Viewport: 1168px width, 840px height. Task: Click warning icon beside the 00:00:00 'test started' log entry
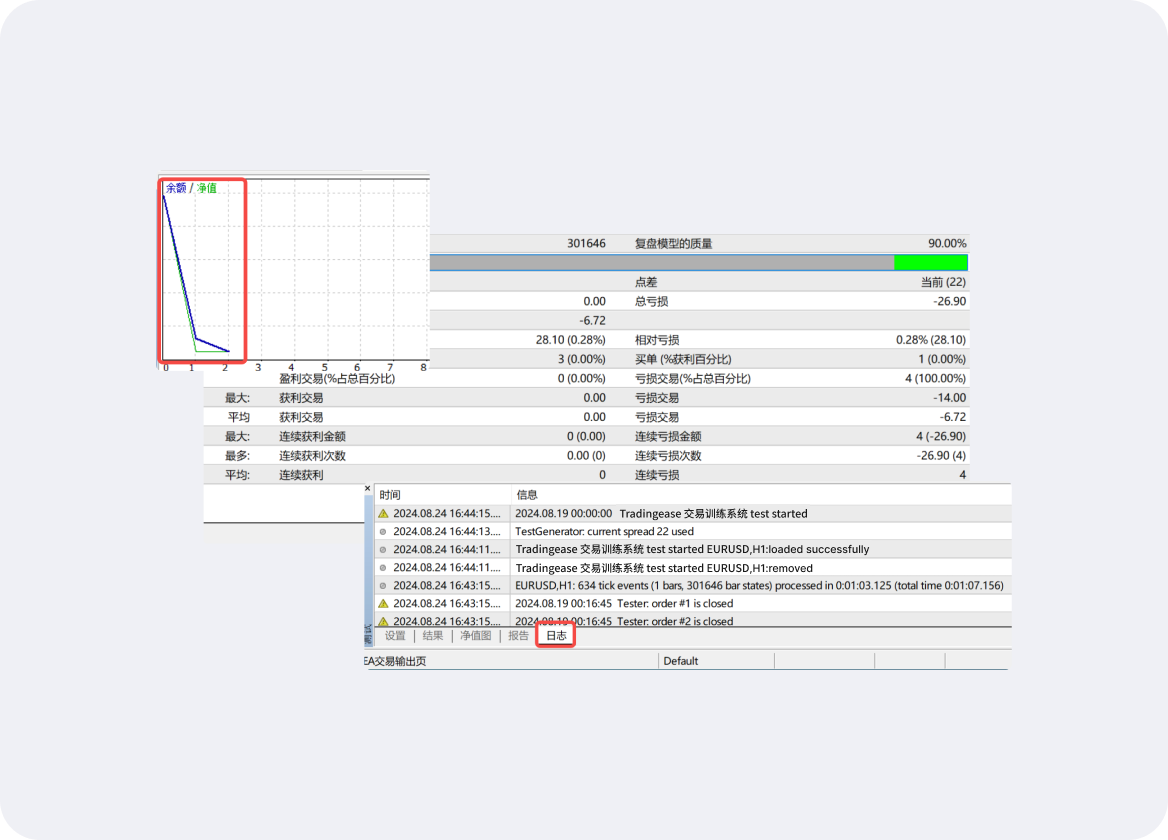tap(383, 513)
